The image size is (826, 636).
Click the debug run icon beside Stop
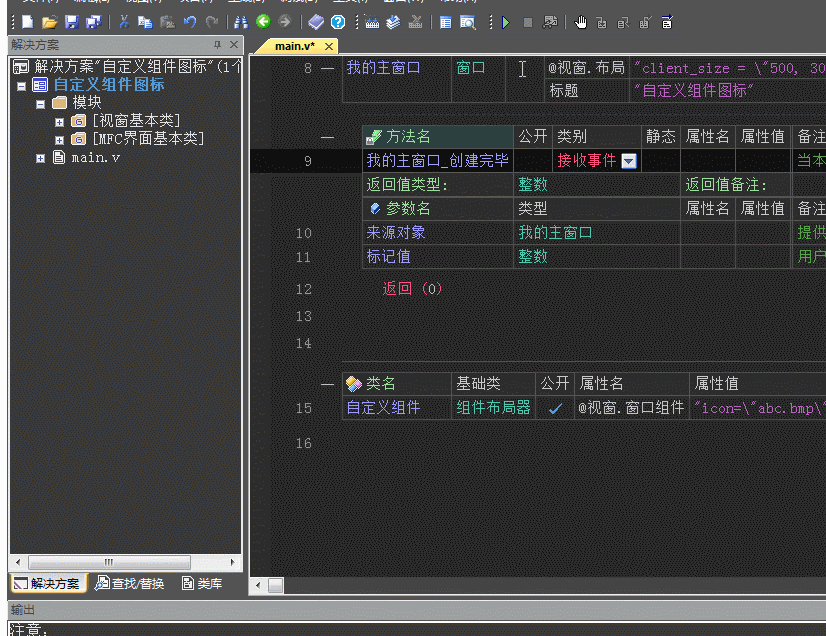point(550,22)
